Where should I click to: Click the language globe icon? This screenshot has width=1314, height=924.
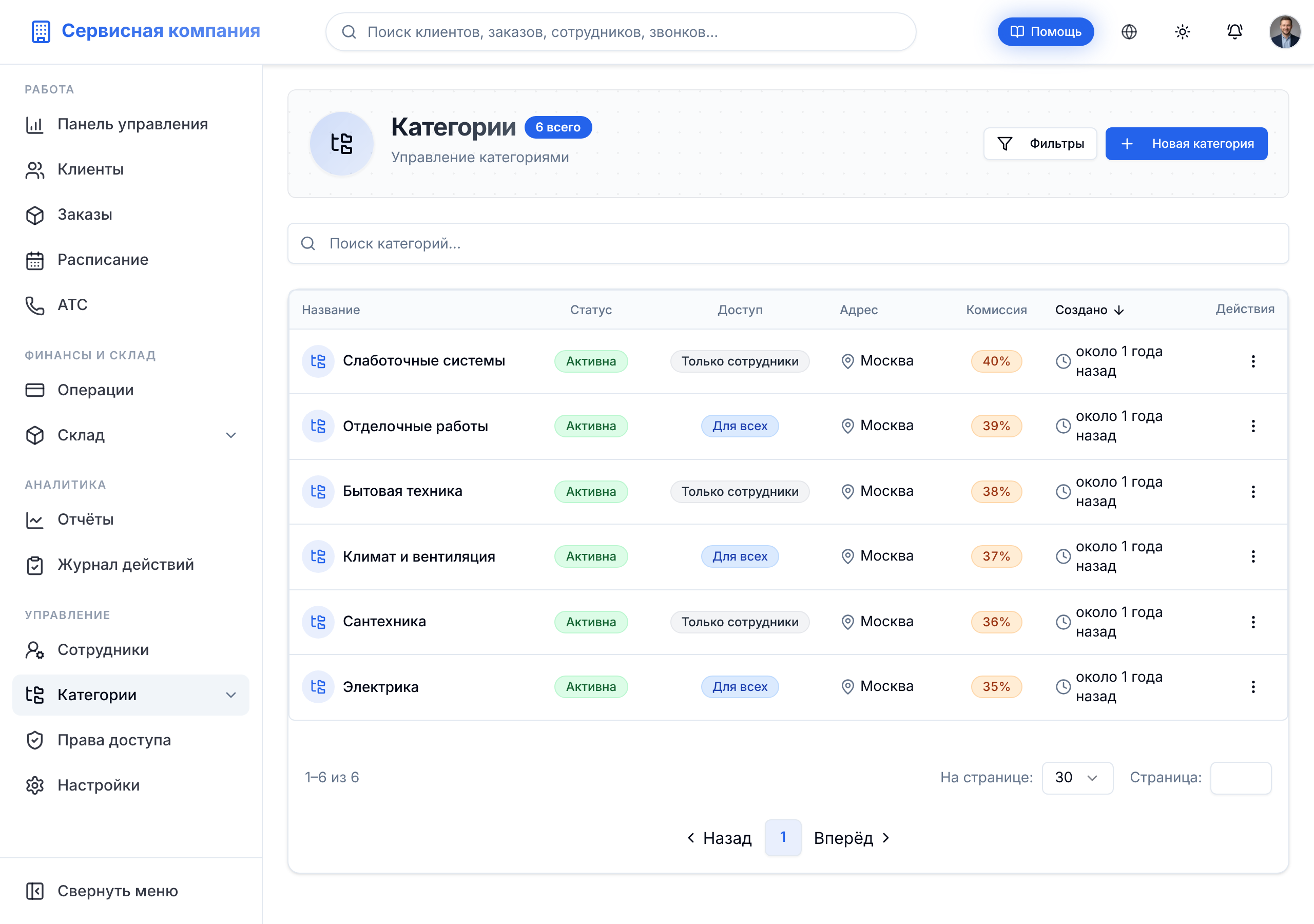(x=1129, y=32)
